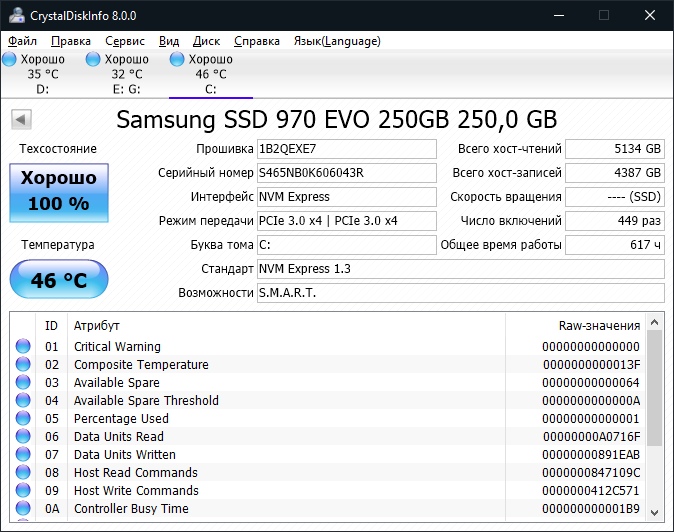674x532 pixels.
Task: Click the standard field NVM Express 1.3
Action: click(x=461, y=269)
